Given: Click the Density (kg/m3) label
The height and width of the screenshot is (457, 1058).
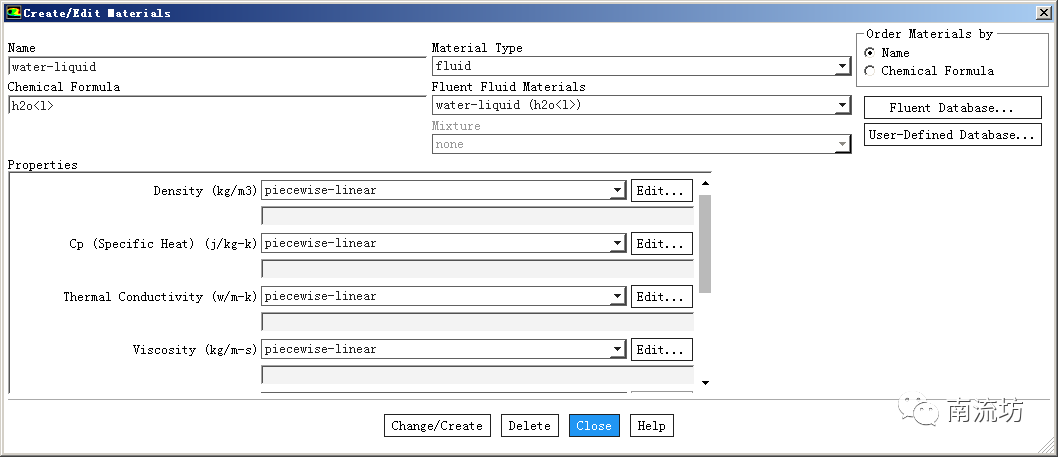Looking at the screenshot, I should coord(205,191).
